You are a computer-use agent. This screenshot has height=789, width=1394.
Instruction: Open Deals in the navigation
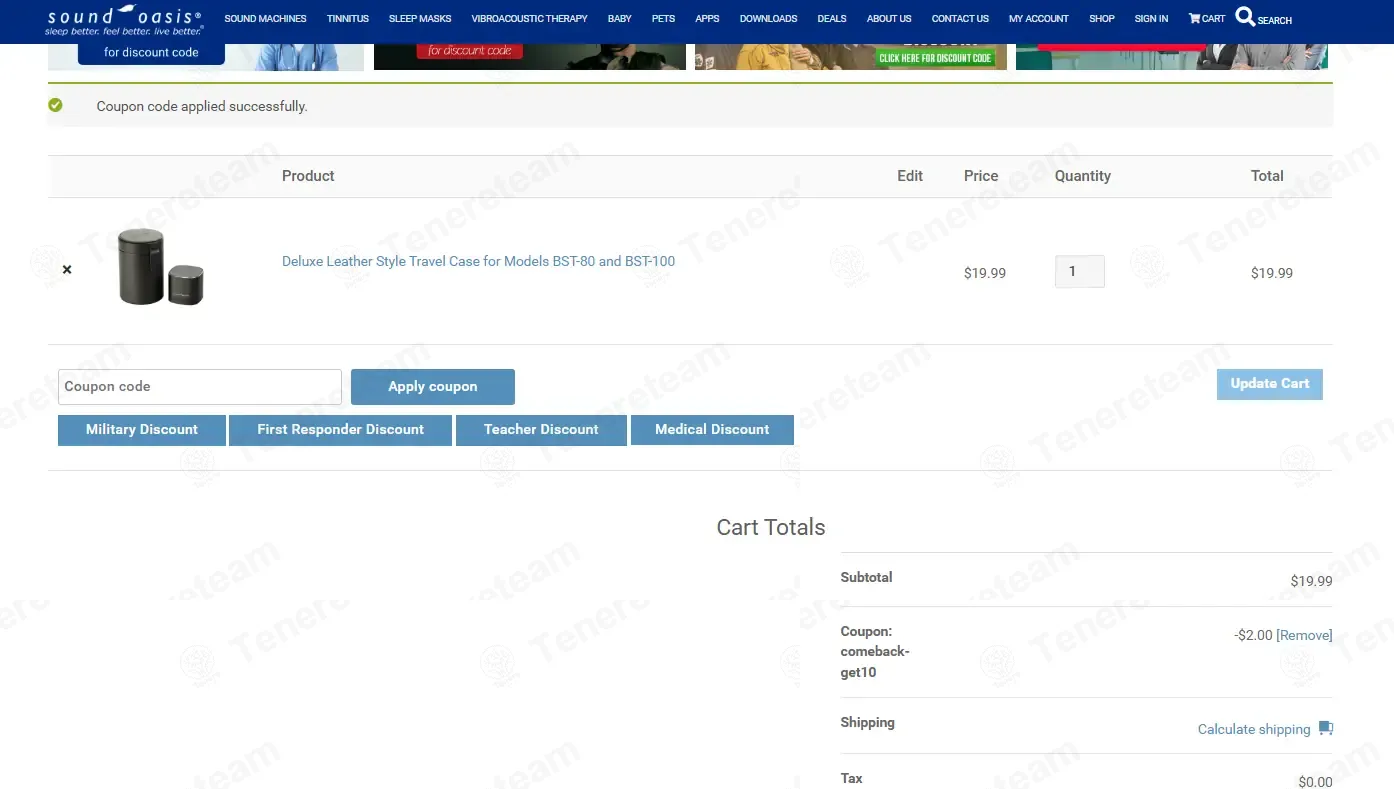coord(832,18)
